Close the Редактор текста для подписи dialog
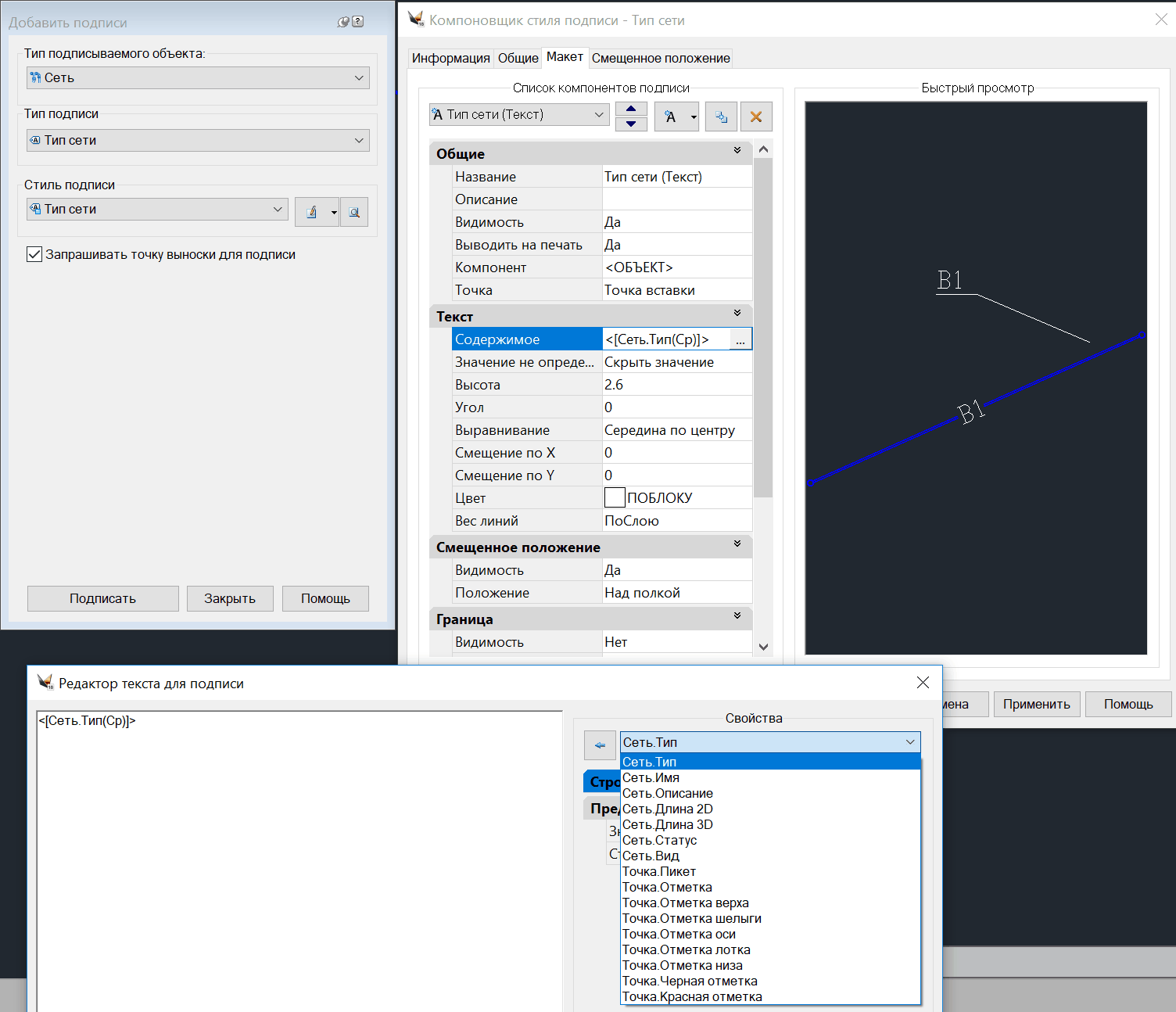The image size is (1176, 1012). 923,683
